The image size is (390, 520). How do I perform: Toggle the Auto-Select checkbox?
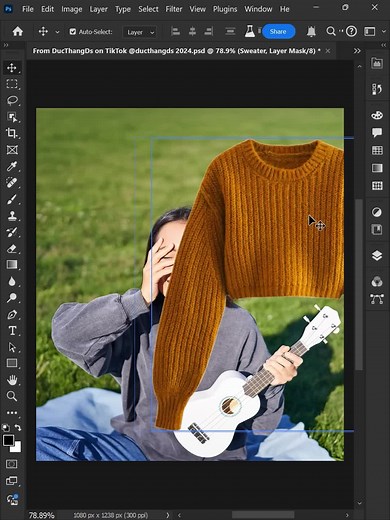click(x=73, y=32)
